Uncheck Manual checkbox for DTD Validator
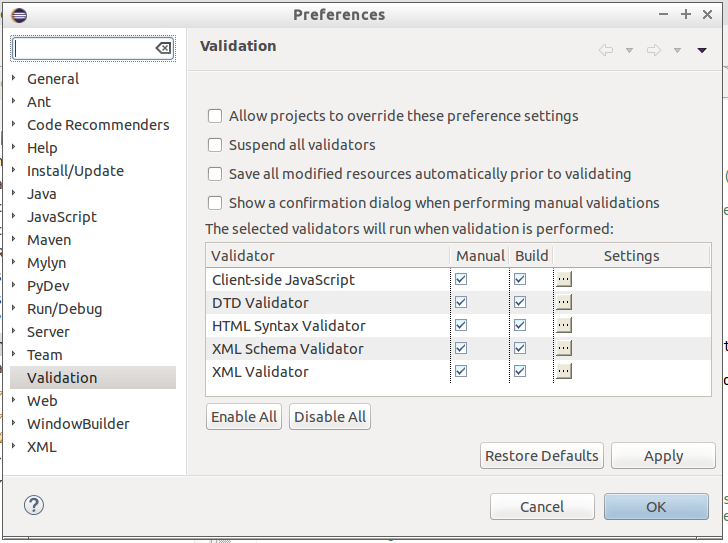The width and height of the screenshot is (728, 543). [461, 303]
